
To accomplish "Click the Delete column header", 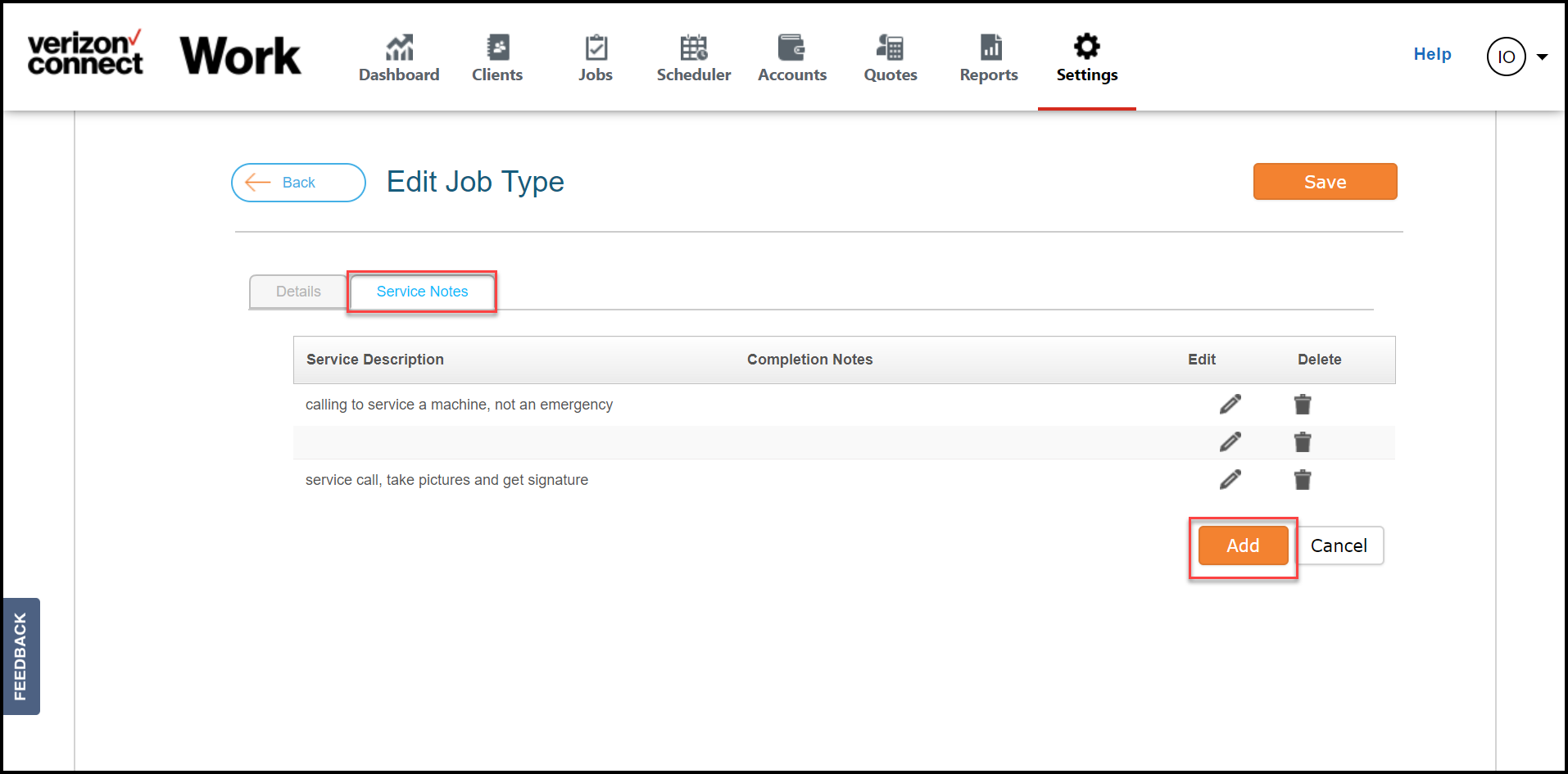I will tap(1319, 360).
